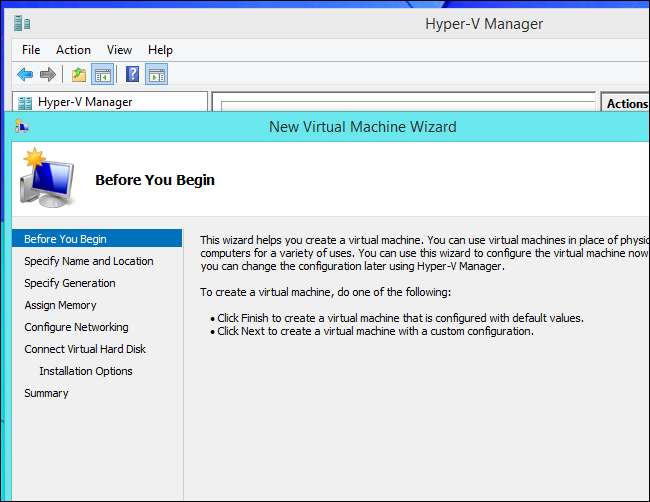Open the Help menu
The height and width of the screenshot is (502, 650).
(160, 50)
